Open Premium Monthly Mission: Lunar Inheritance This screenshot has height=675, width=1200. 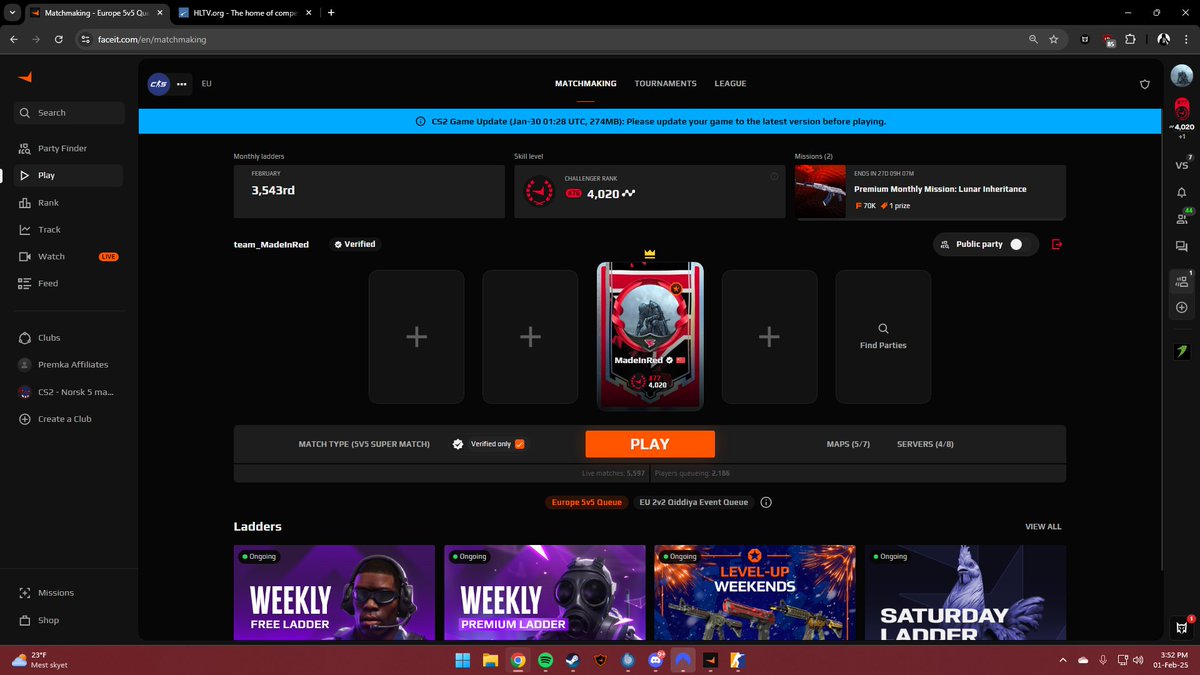click(930, 192)
